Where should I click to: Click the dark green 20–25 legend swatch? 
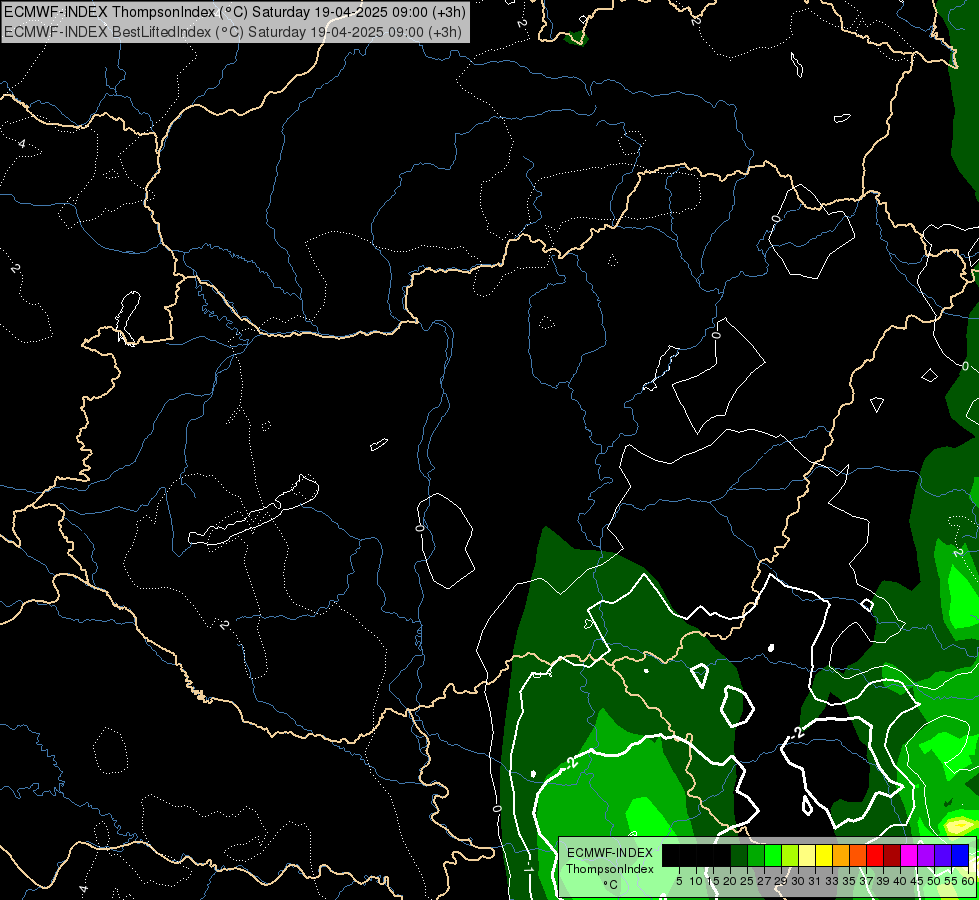[x=739, y=856]
